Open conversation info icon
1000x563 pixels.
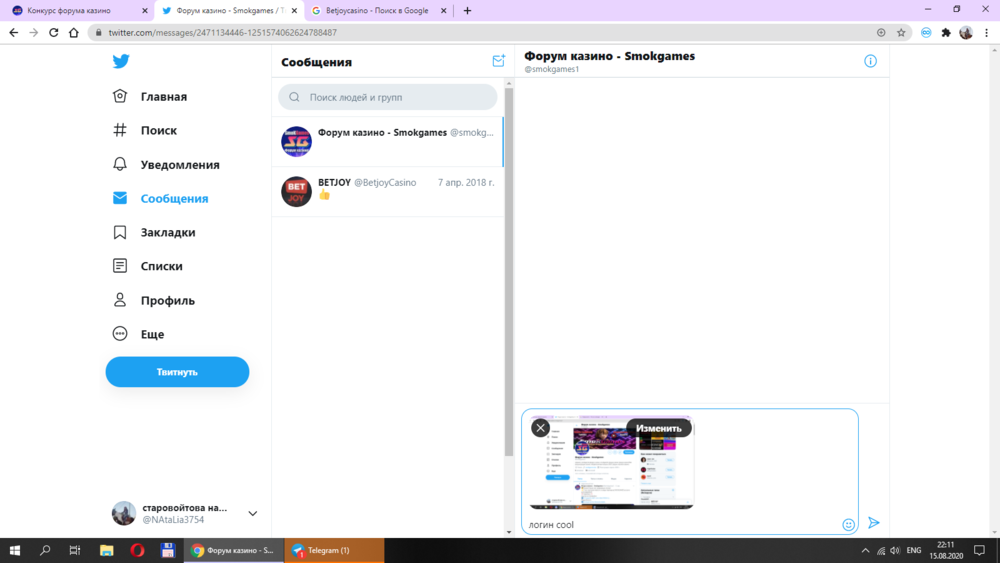(870, 61)
